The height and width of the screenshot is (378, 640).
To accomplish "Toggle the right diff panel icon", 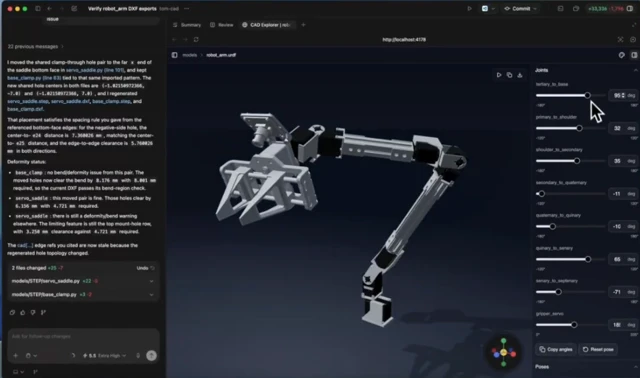I will (630, 9).
